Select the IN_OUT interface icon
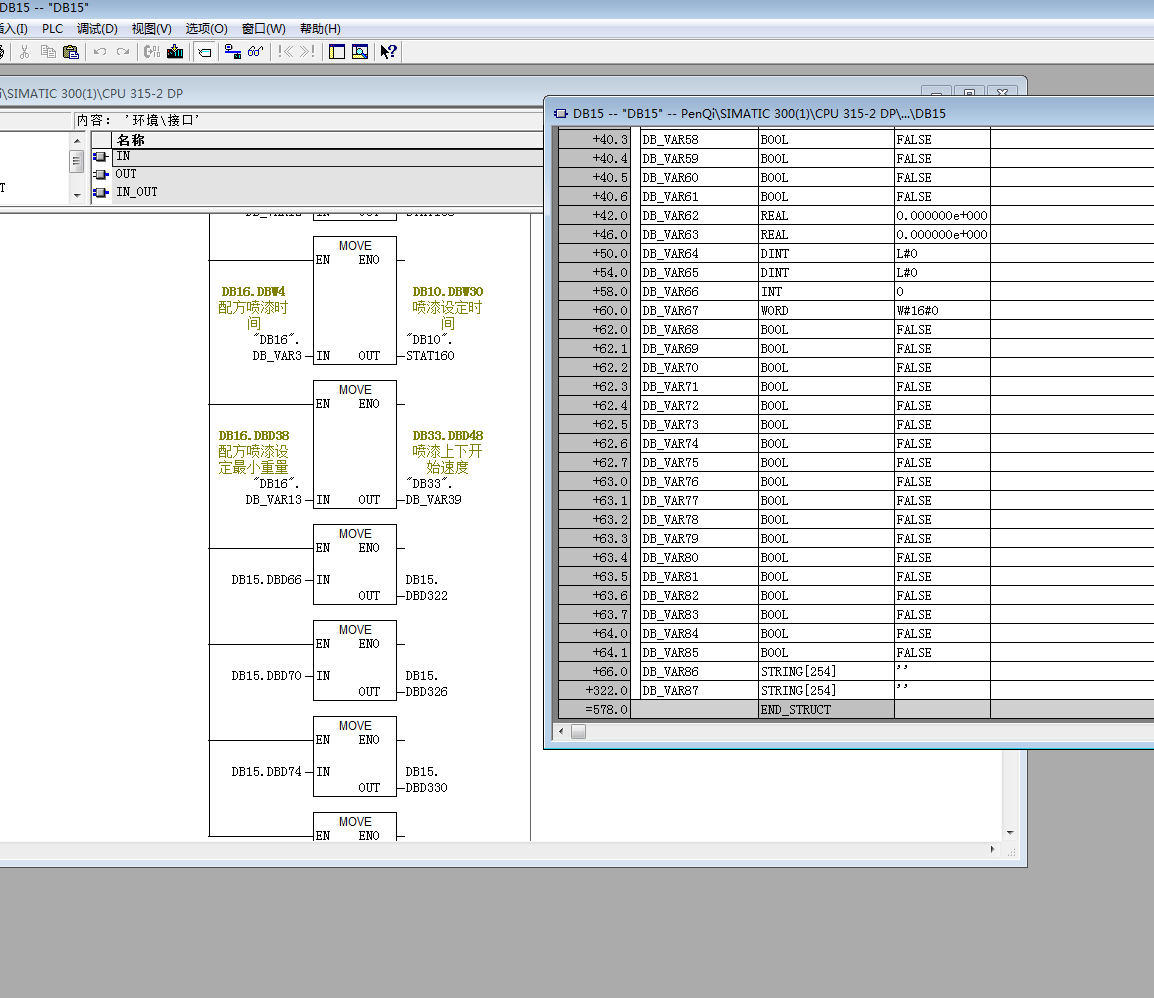 tap(101, 192)
